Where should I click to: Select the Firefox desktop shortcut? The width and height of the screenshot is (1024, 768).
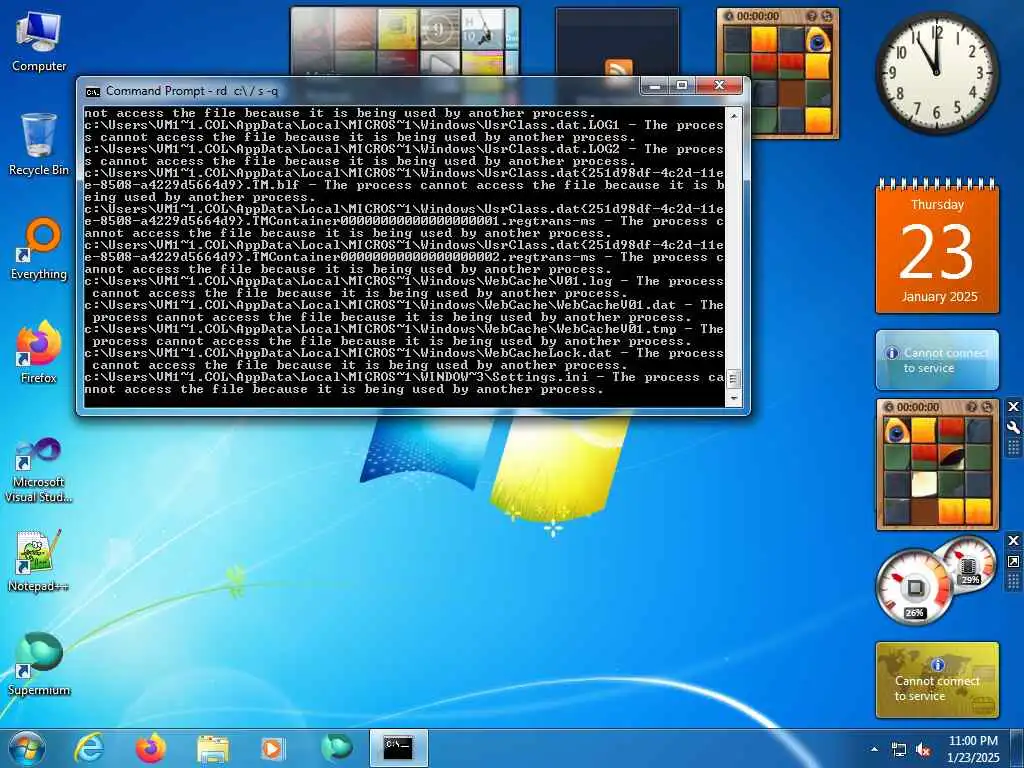click(x=39, y=353)
